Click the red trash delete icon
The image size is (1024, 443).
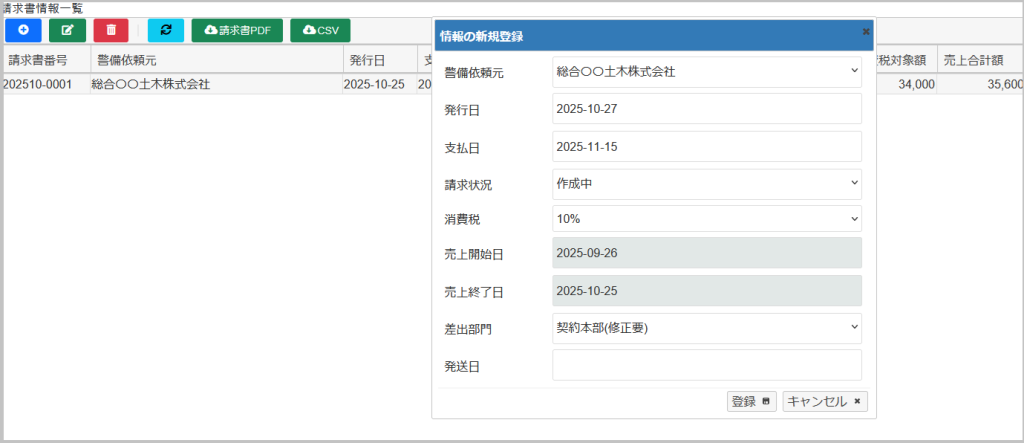pos(111,30)
